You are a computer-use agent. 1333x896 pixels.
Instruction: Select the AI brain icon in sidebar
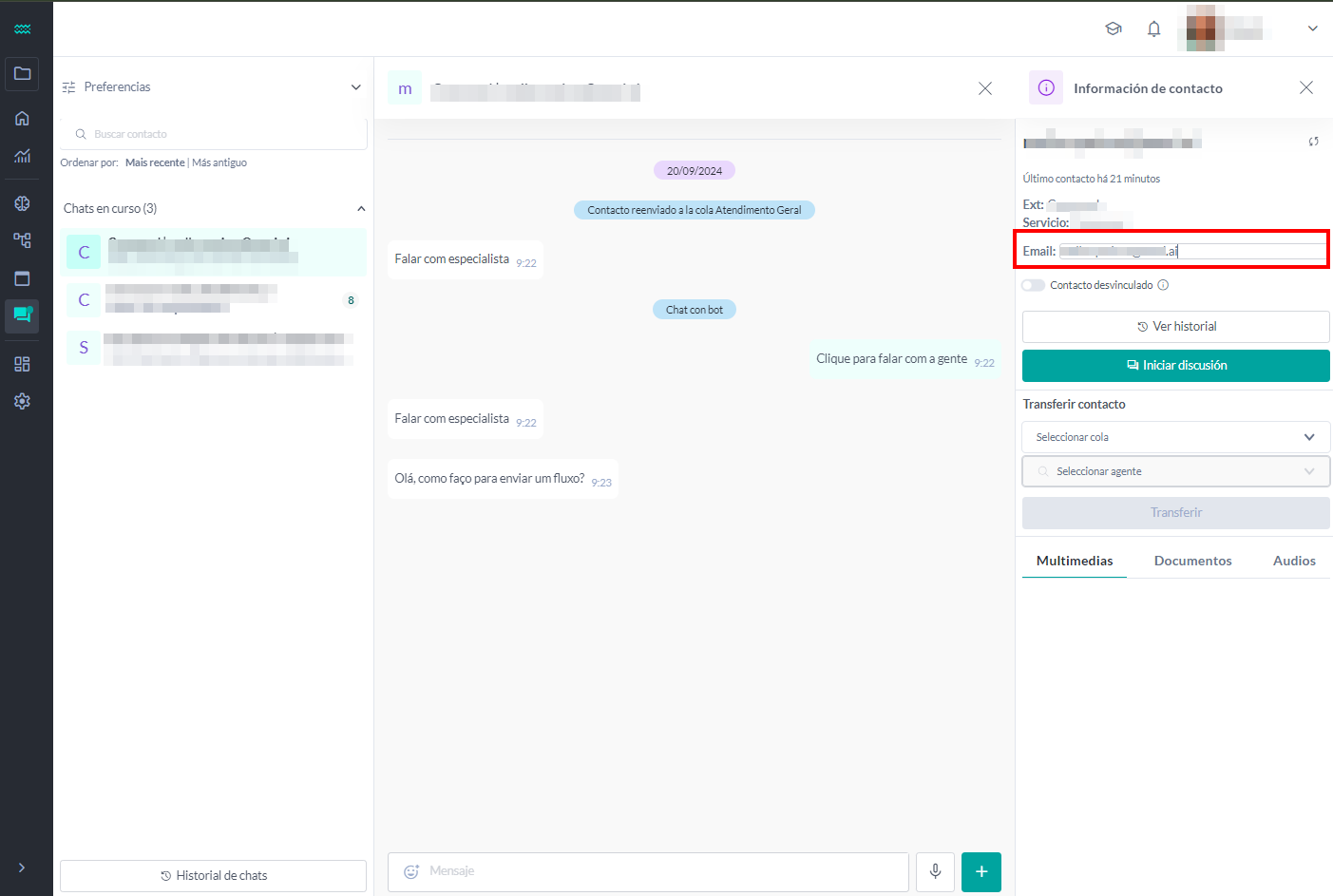pyautogui.click(x=22, y=202)
